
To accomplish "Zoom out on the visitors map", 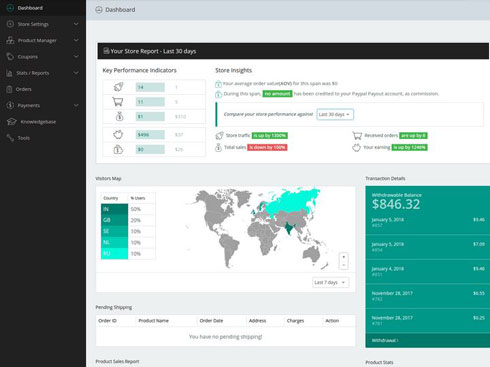I will pyautogui.click(x=344, y=265).
